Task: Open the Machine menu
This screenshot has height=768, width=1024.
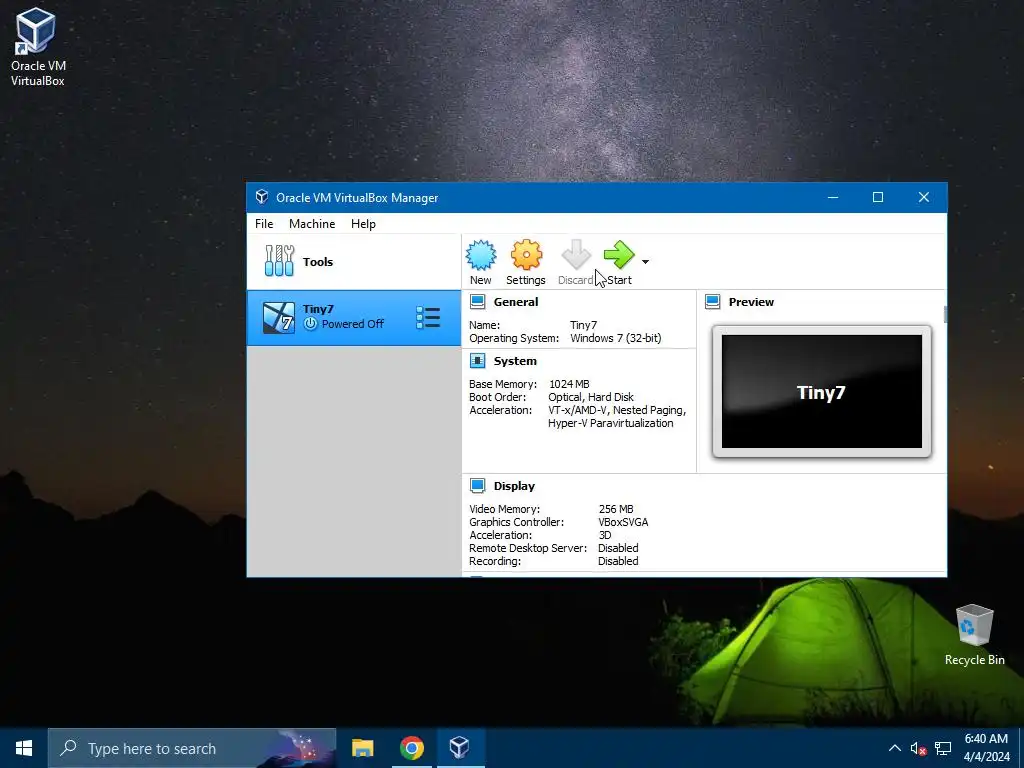Action: (312, 224)
